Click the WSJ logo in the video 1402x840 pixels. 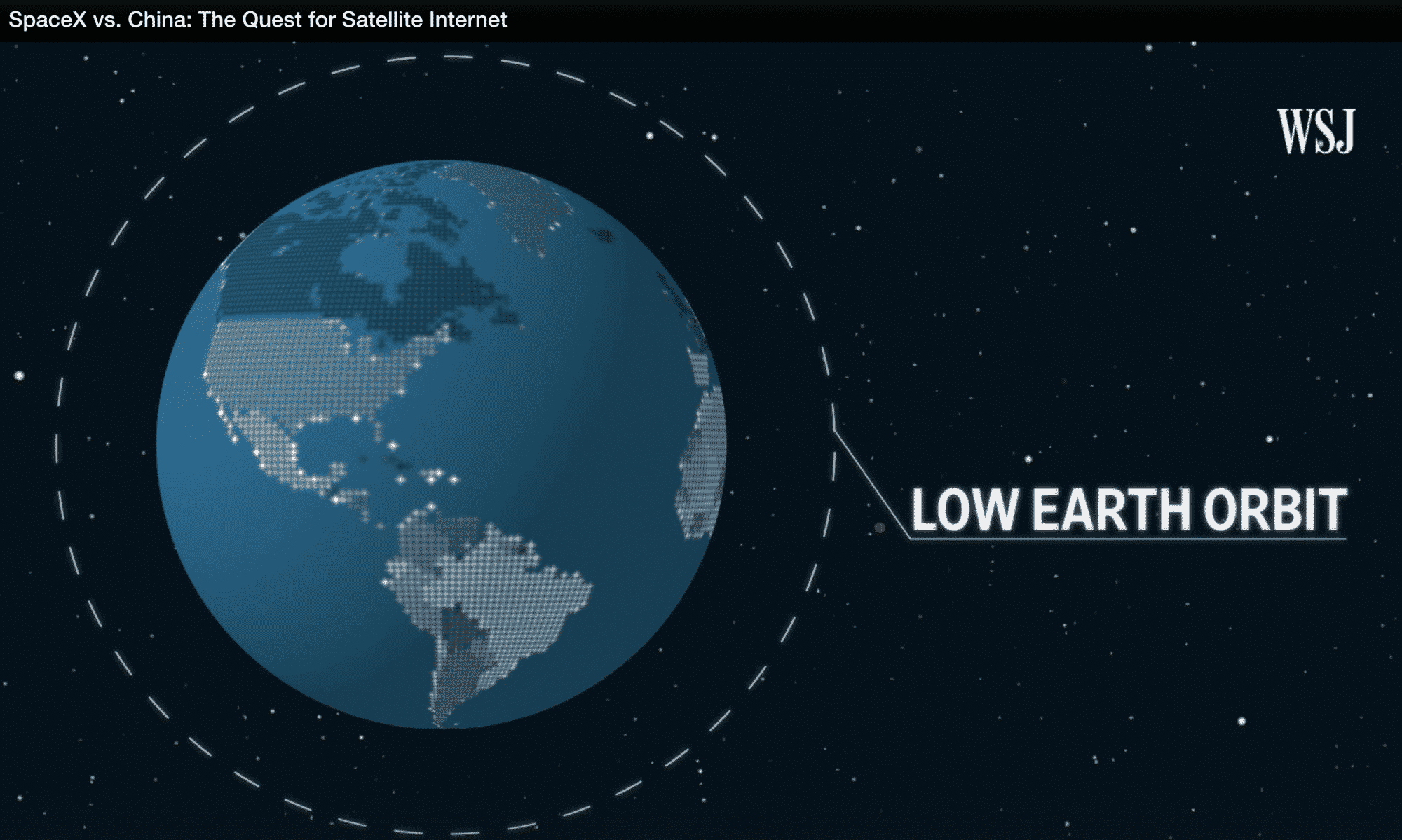click(1316, 131)
